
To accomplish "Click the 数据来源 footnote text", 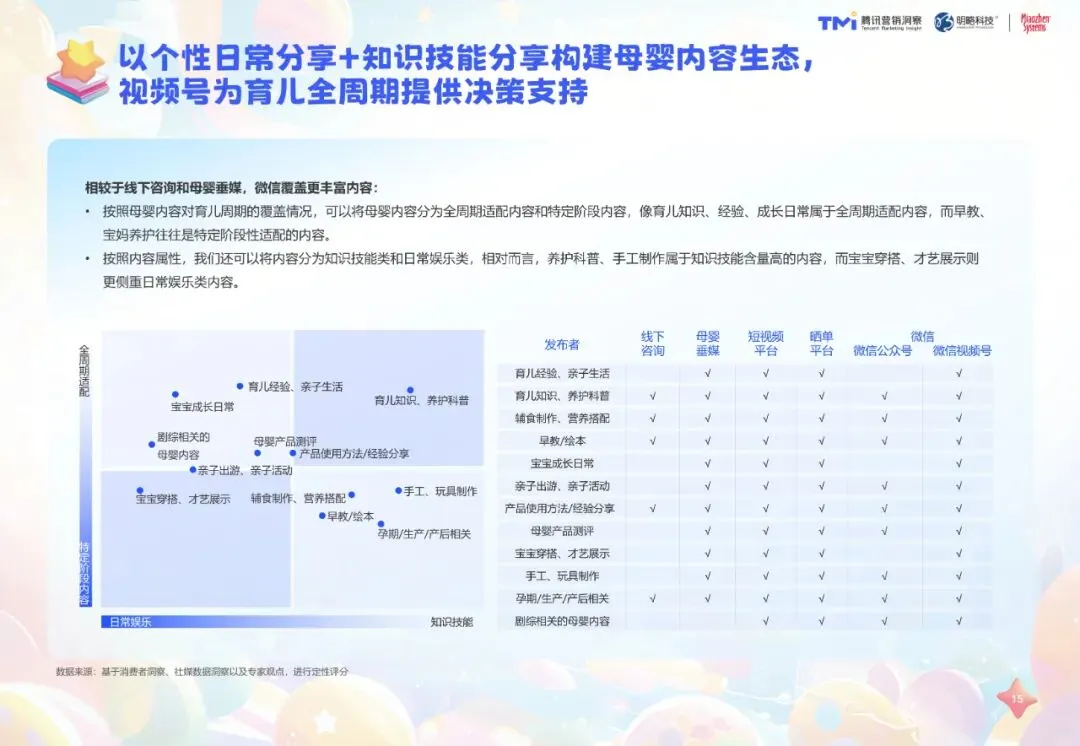I will [x=202, y=671].
